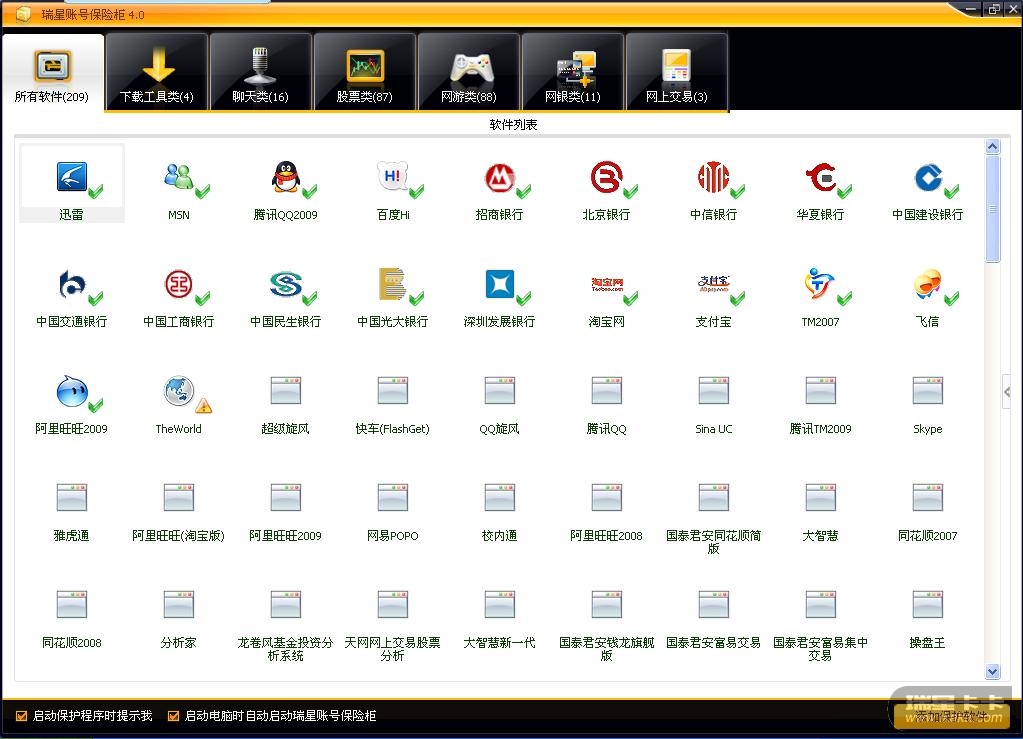Screen dimensions: 1023x739
Task: Toggle 启动保护程序时提示我 checkbox
Action: coord(22,716)
